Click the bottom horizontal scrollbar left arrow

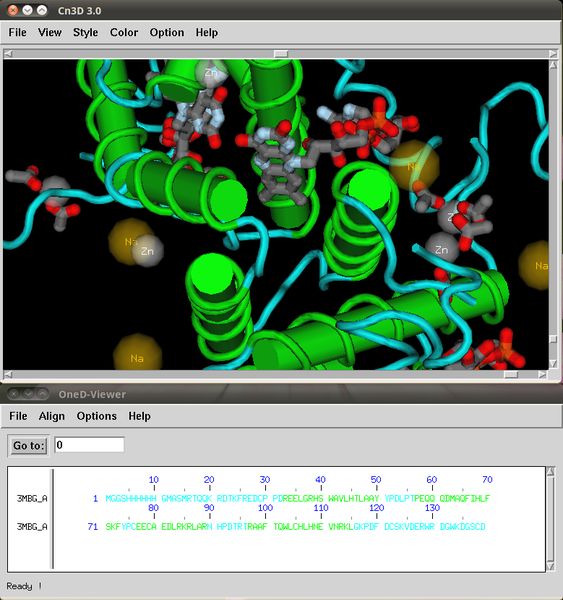pyautogui.click(x=8, y=374)
